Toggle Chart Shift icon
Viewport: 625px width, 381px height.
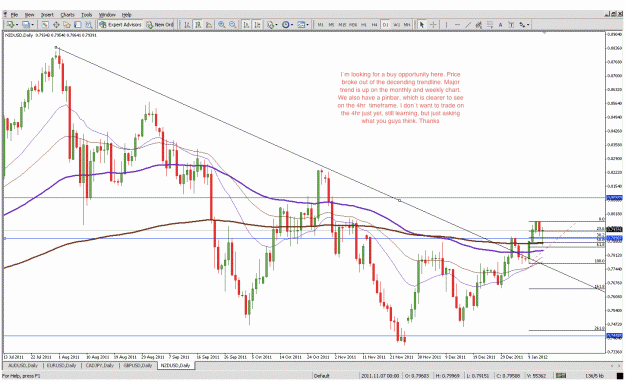point(257,25)
